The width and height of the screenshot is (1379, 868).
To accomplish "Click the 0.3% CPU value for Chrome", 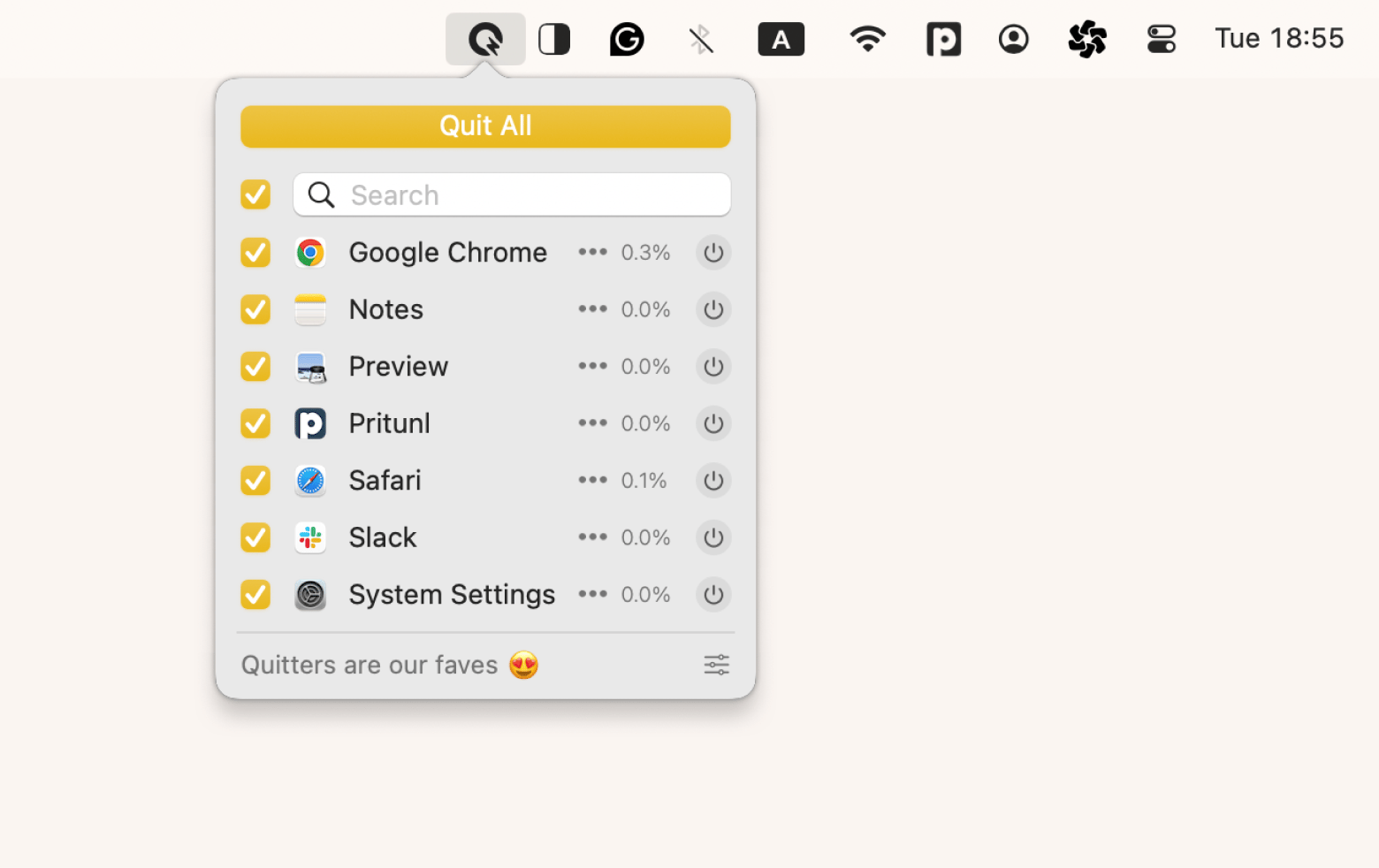I will [x=645, y=253].
